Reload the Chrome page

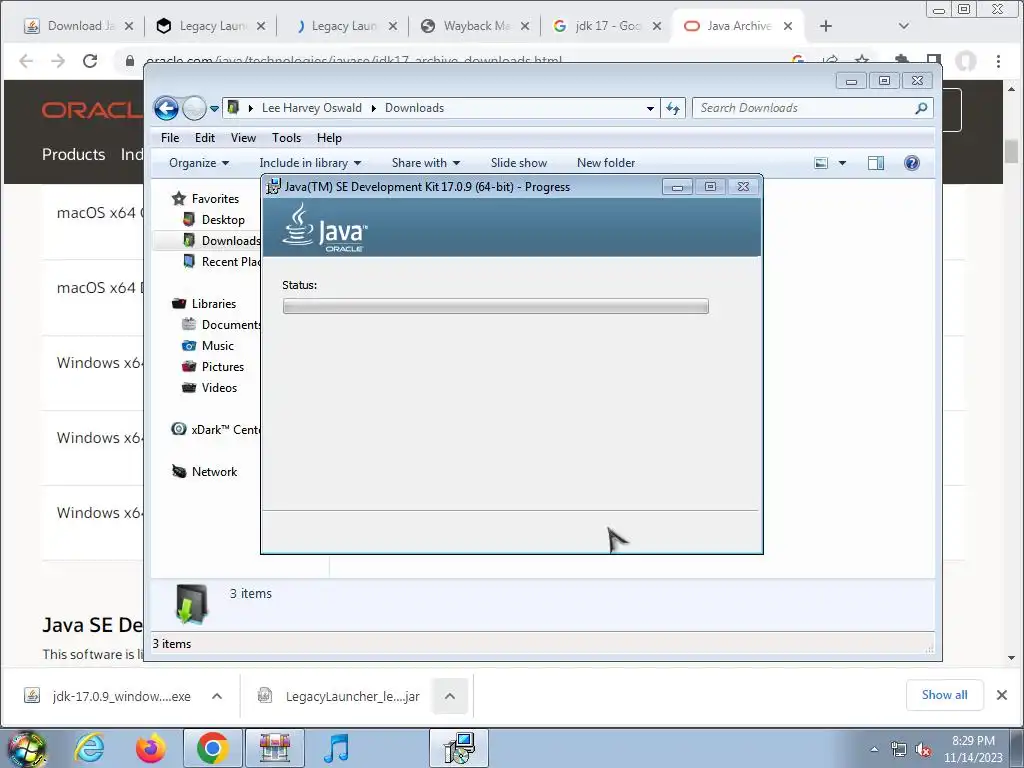(90, 61)
